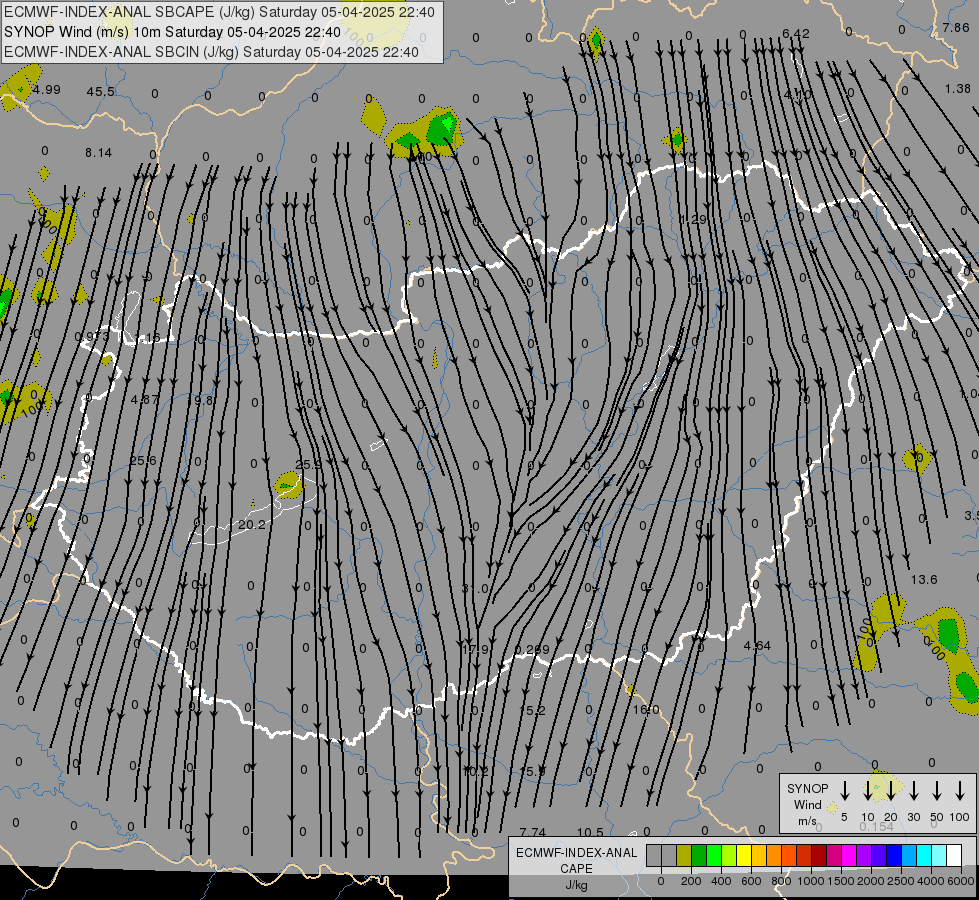This screenshot has height=900, width=979.
Task: Pick the white swatch ending the CAPE scale
Action: click(954, 855)
